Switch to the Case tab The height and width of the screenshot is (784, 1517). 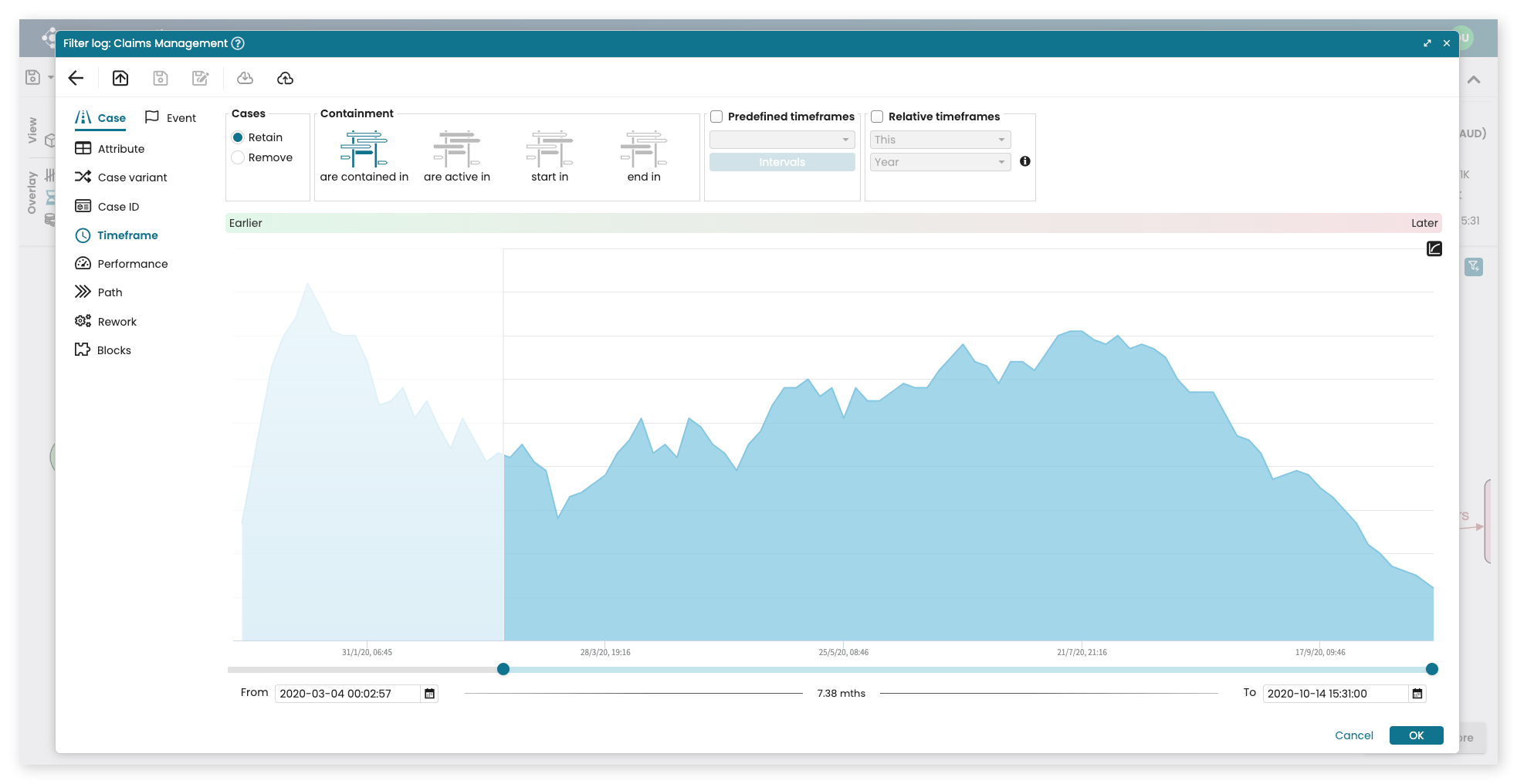(x=100, y=118)
